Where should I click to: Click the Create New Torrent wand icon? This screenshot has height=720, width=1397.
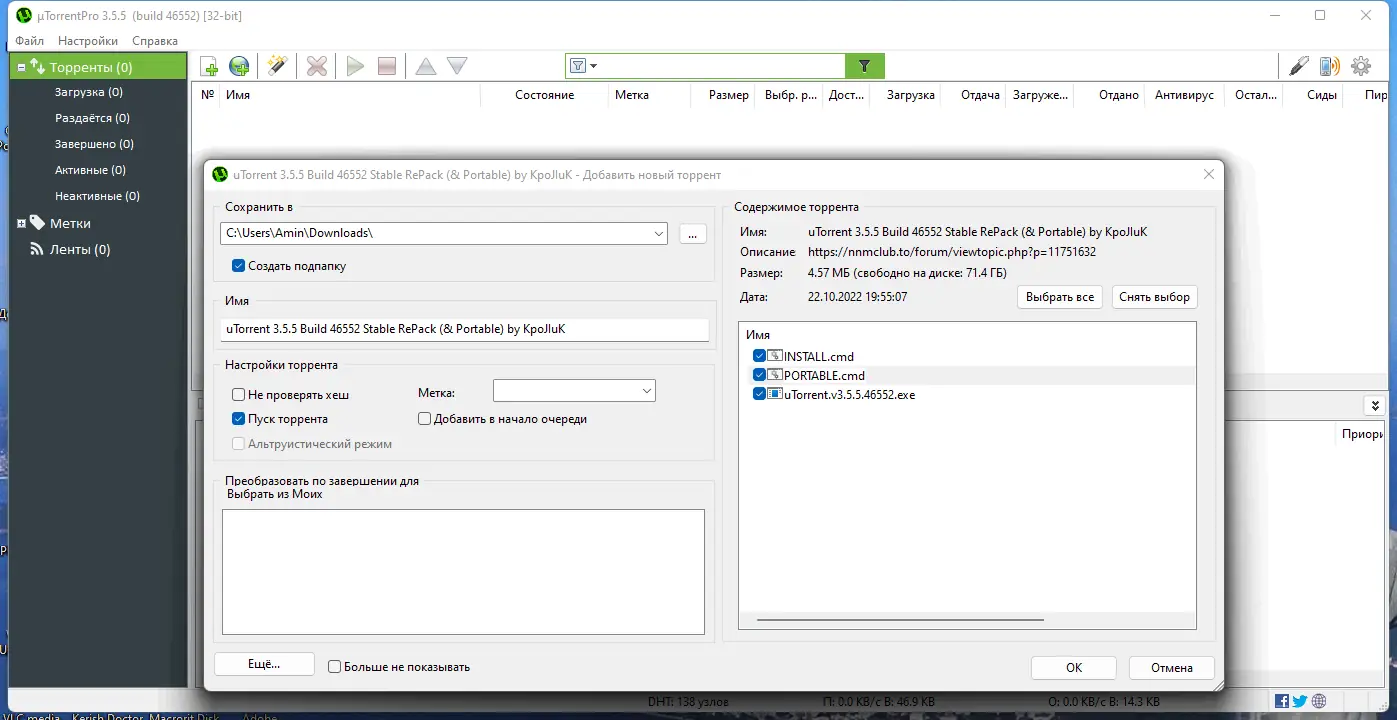pos(277,67)
